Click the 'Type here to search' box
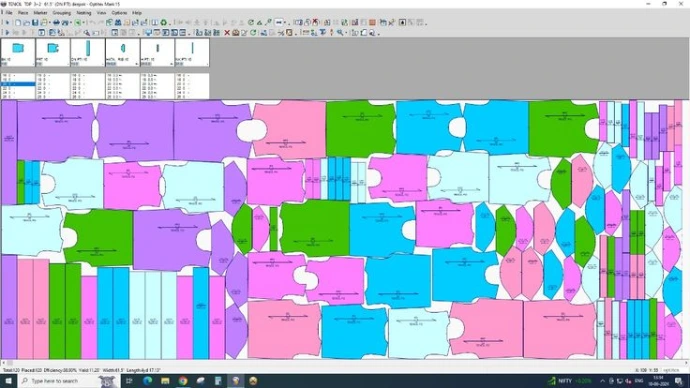Image resolution: width=690 pixels, height=388 pixels. pos(68,381)
